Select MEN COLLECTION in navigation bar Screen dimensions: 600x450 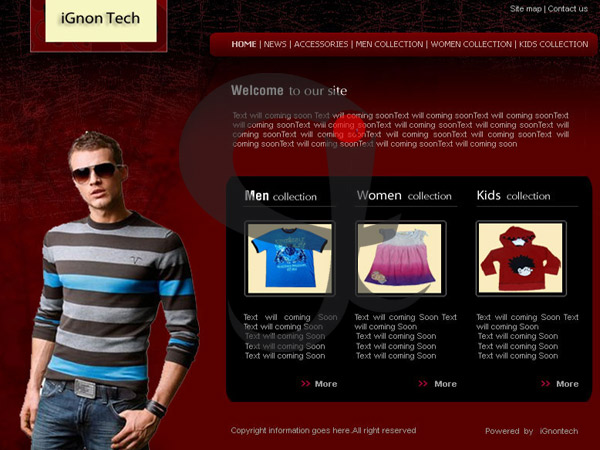click(389, 44)
